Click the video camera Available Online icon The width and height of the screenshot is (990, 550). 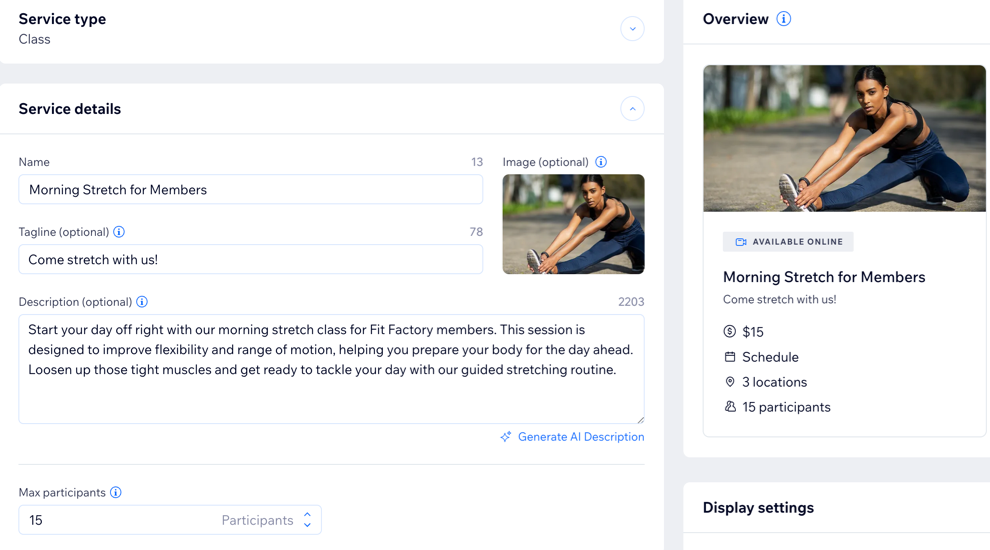click(x=741, y=242)
